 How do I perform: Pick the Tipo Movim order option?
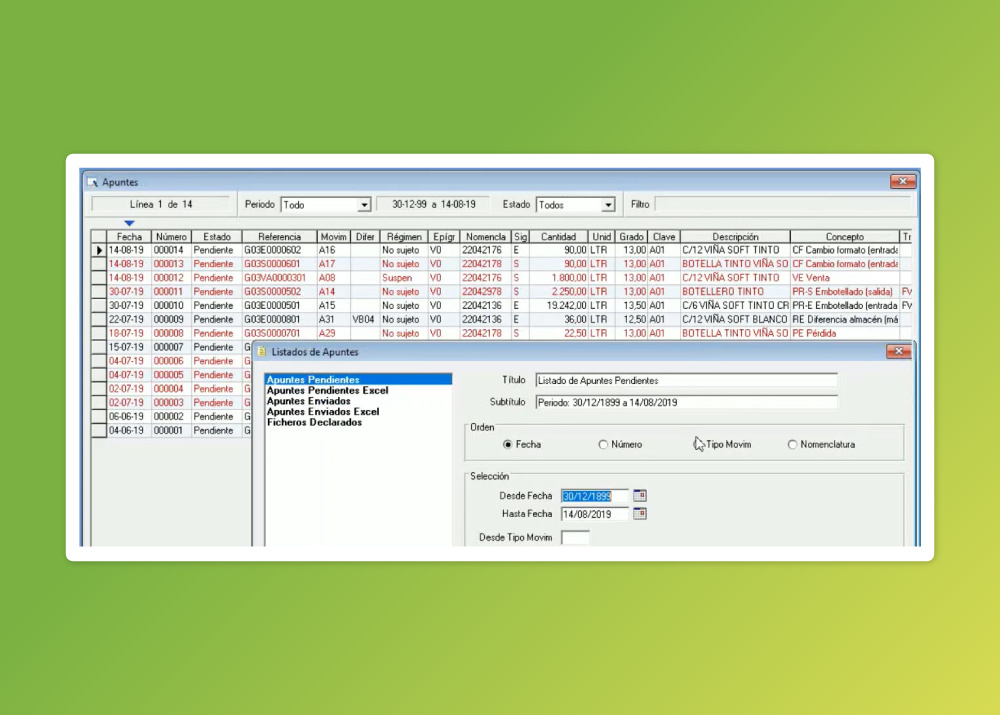pyautogui.click(x=698, y=445)
